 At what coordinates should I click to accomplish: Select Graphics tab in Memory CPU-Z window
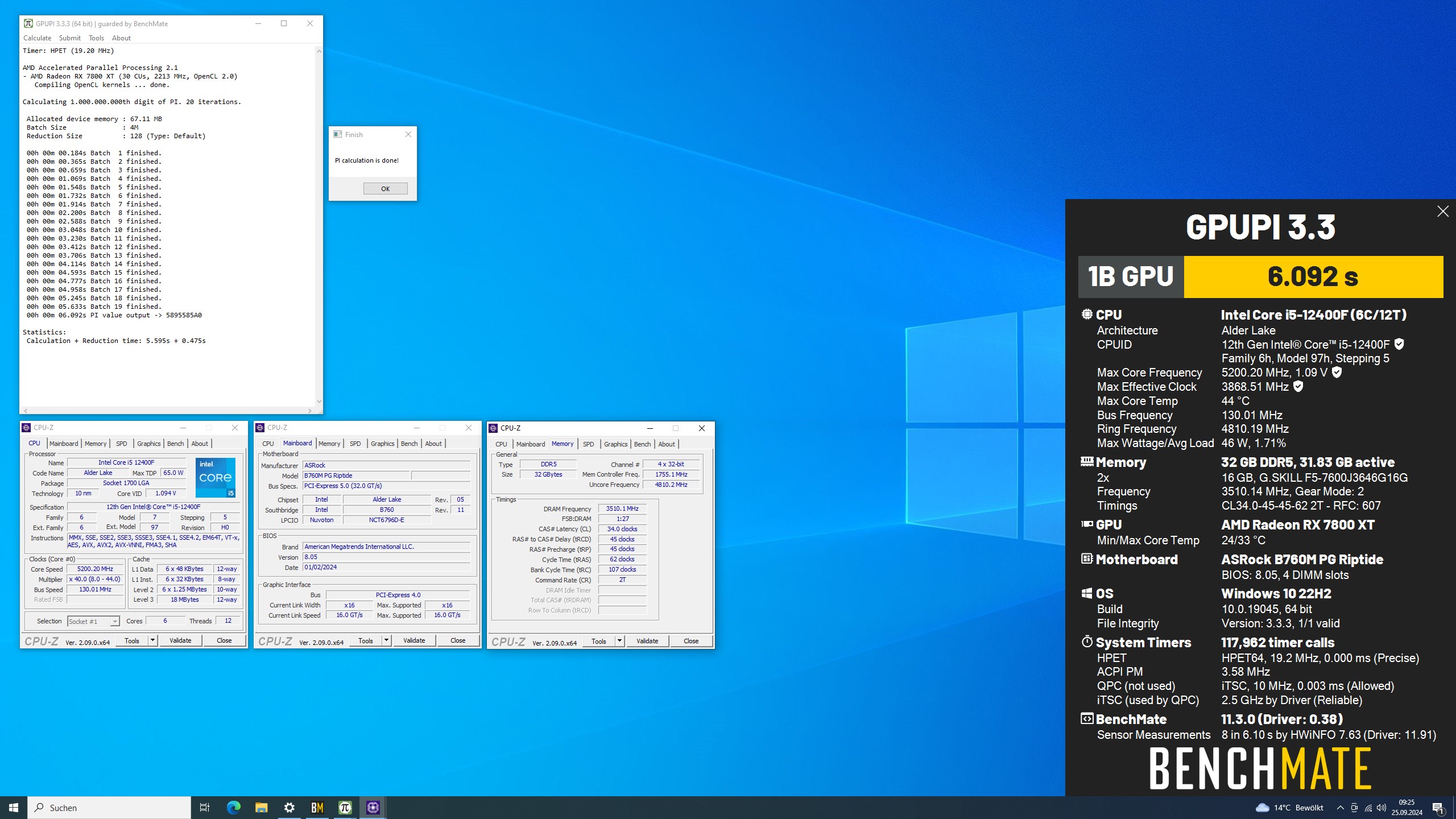(616, 444)
